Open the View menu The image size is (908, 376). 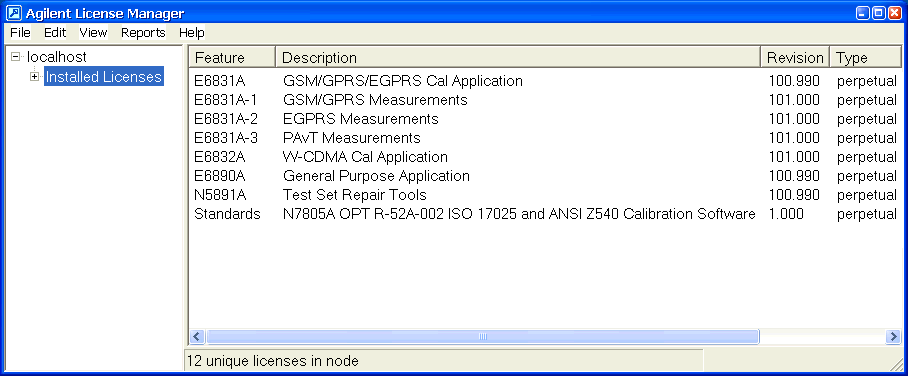tap(93, 32)
